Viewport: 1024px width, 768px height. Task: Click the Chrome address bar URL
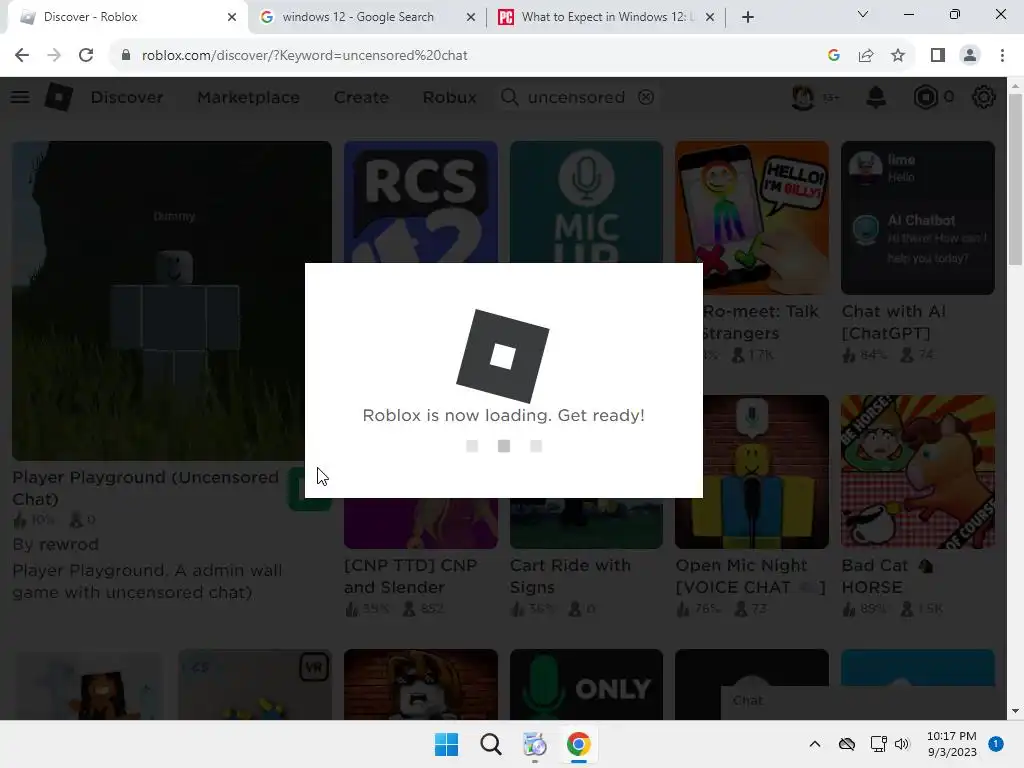click(x=304, y=56)
